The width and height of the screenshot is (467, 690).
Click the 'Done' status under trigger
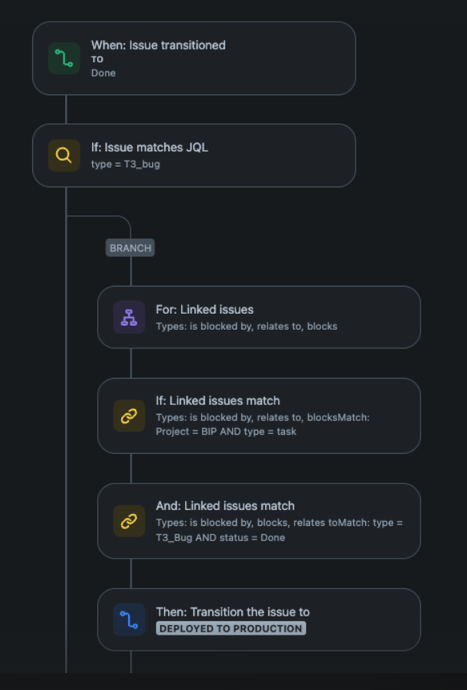pyautogui.click(x=103, y=73)
